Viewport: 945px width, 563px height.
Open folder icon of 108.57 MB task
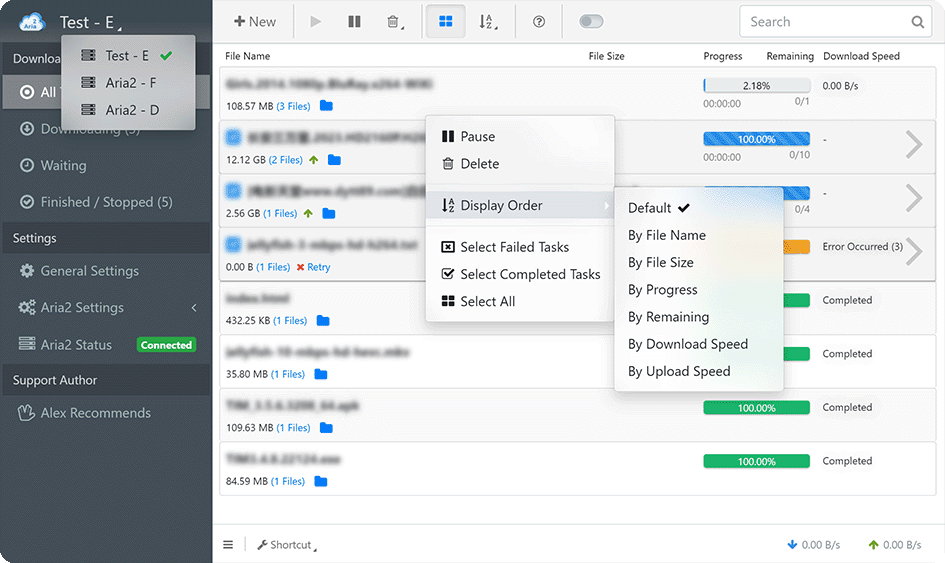click(x=327, y=106)
